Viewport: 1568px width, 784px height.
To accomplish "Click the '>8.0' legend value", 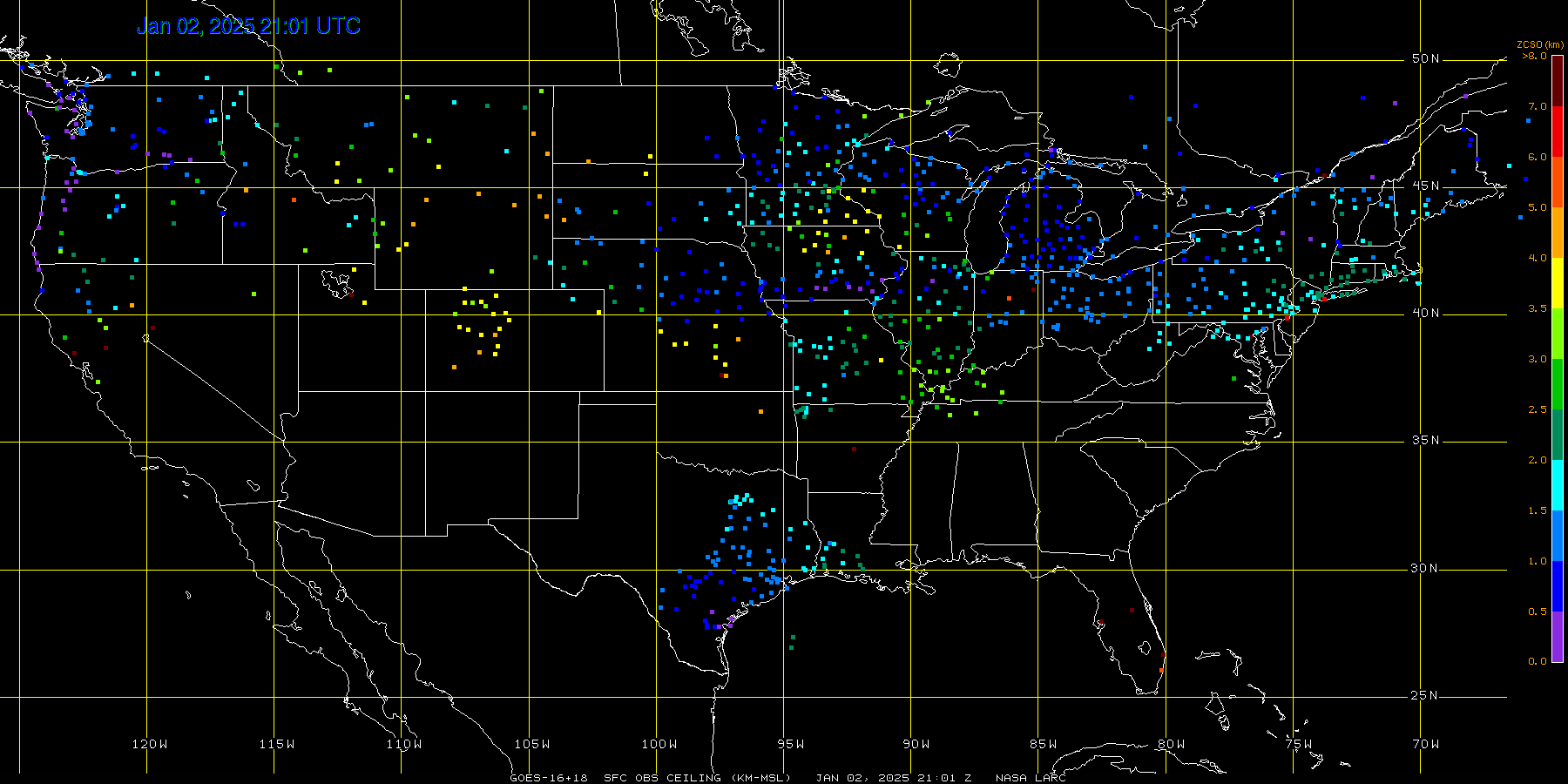I will [1535, 56].
